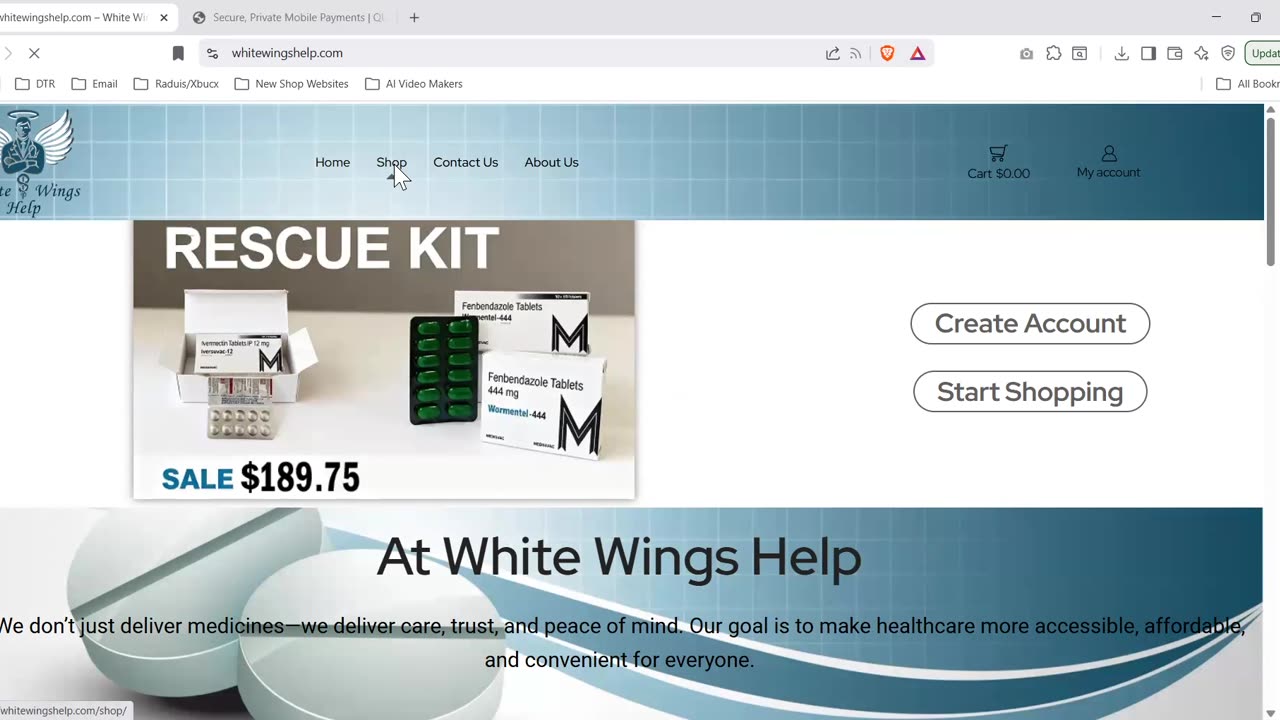Open the DTR bookmarks folder
Screen dimensions: 1280x720
click(35, 84)
